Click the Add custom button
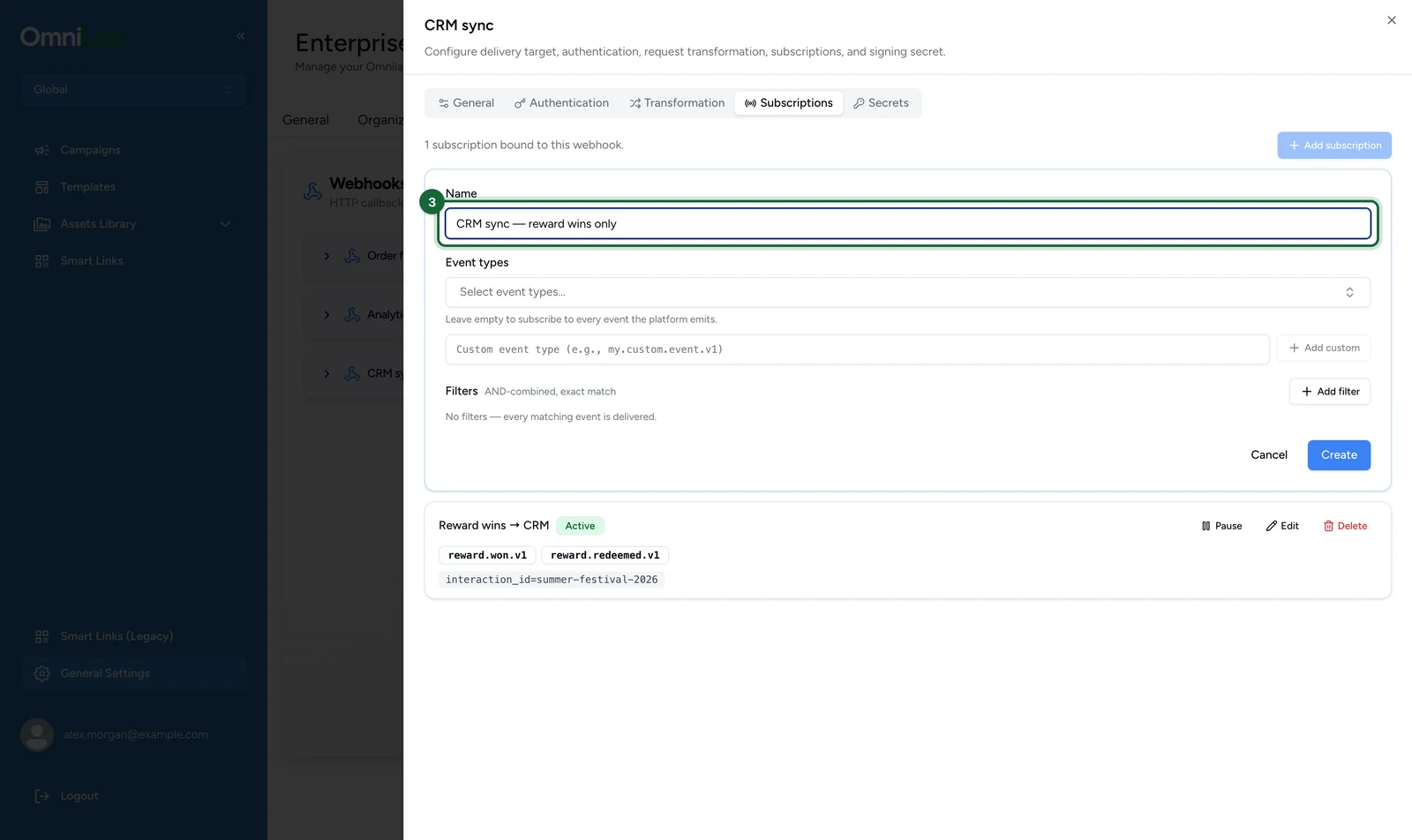 1324,348
